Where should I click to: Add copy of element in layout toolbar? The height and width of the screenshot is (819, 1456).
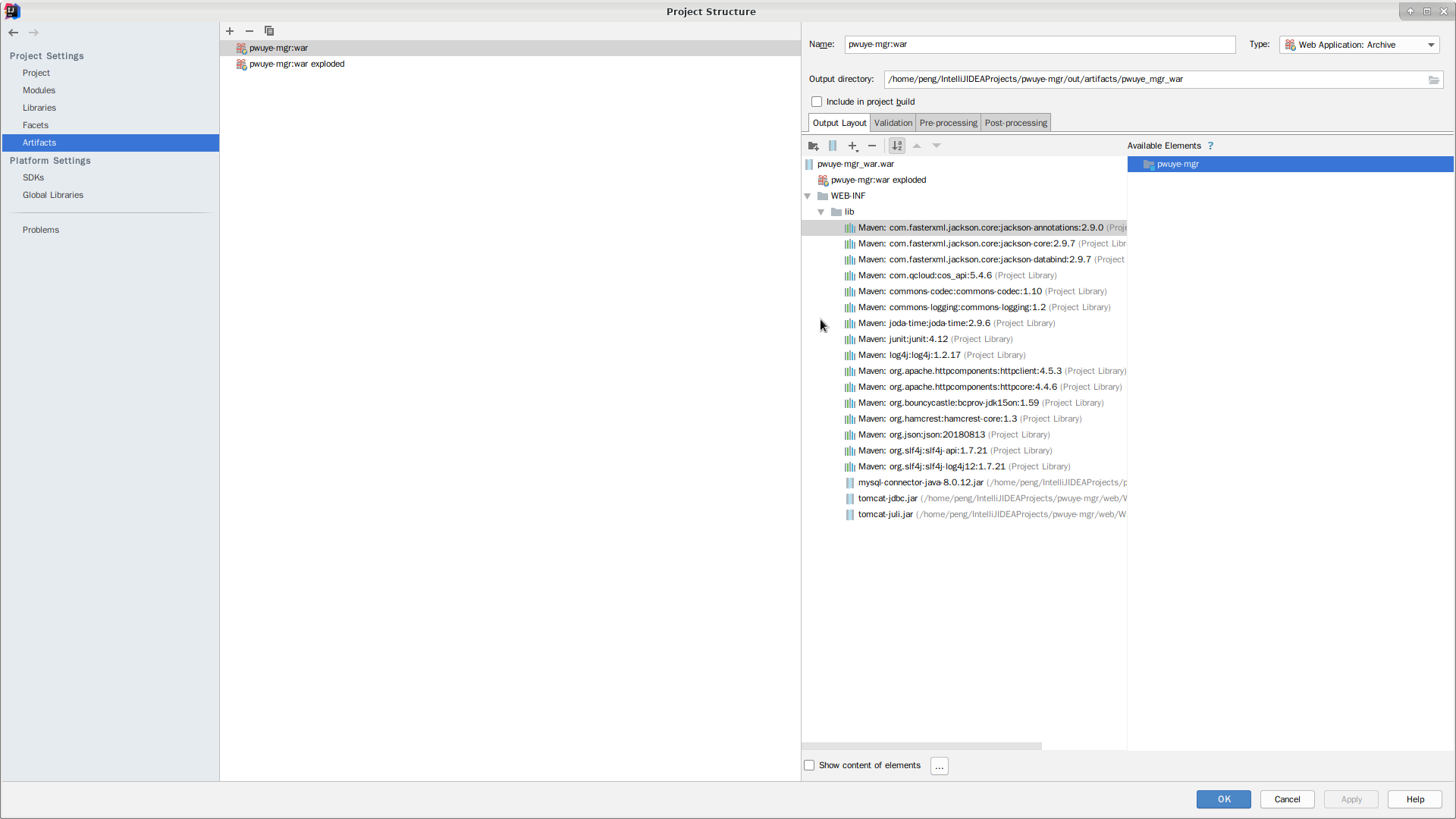(853, 146)
